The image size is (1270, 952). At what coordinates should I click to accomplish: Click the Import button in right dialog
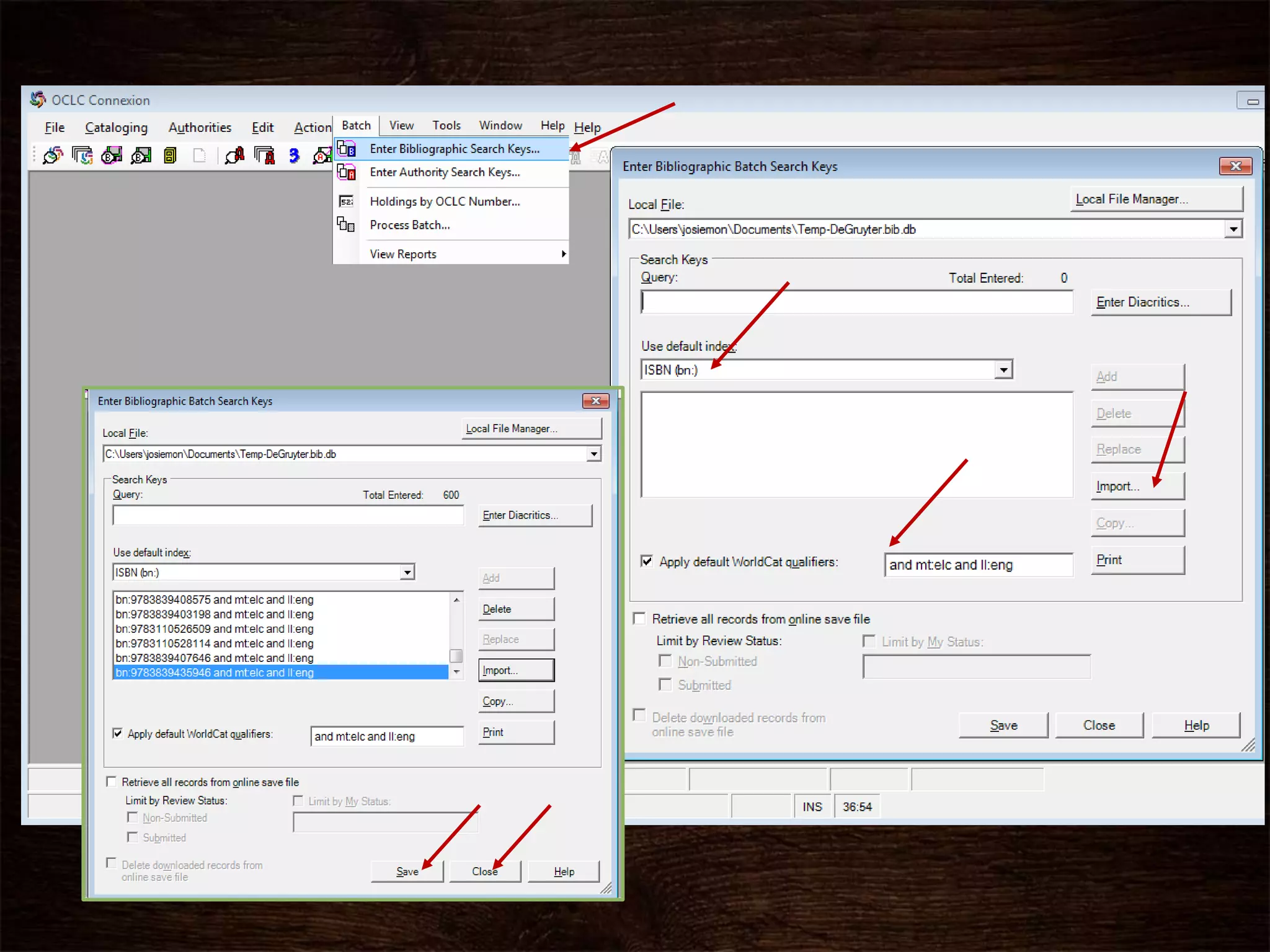[x=1136, y=487]
